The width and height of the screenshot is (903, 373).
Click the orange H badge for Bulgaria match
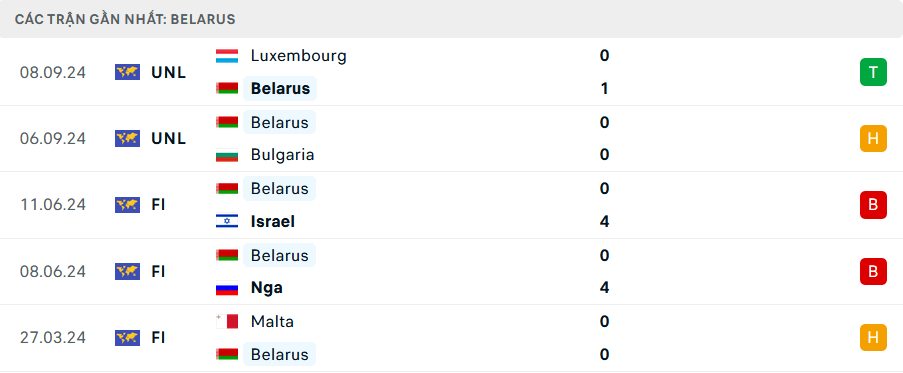[x=873, y=138]
